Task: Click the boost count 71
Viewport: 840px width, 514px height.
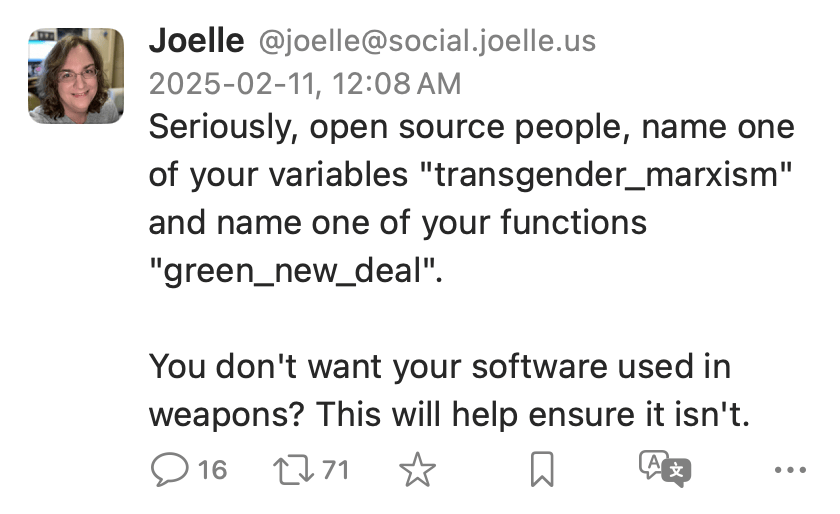Action: (335, 469)
